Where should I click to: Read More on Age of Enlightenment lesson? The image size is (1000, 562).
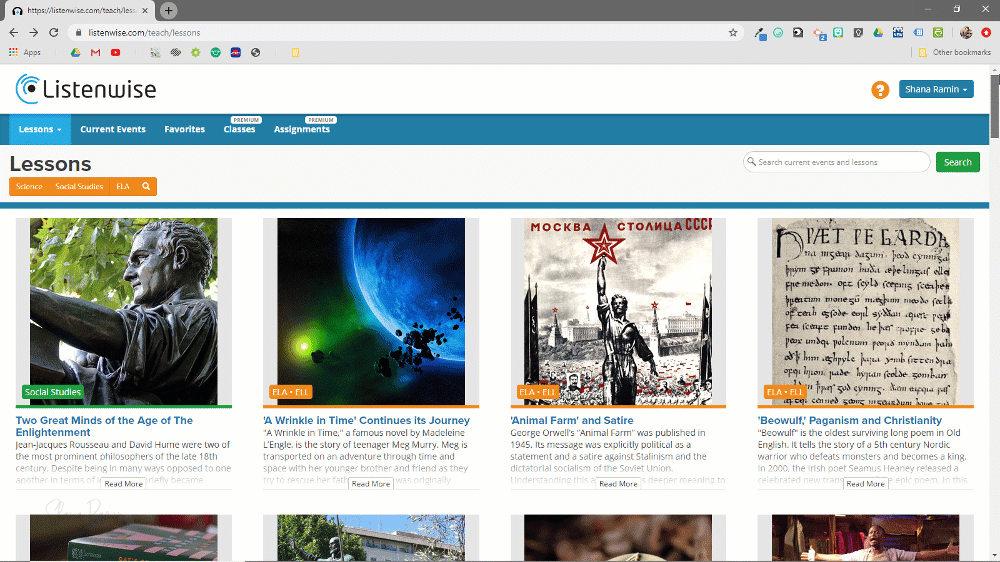coord(124,484)
